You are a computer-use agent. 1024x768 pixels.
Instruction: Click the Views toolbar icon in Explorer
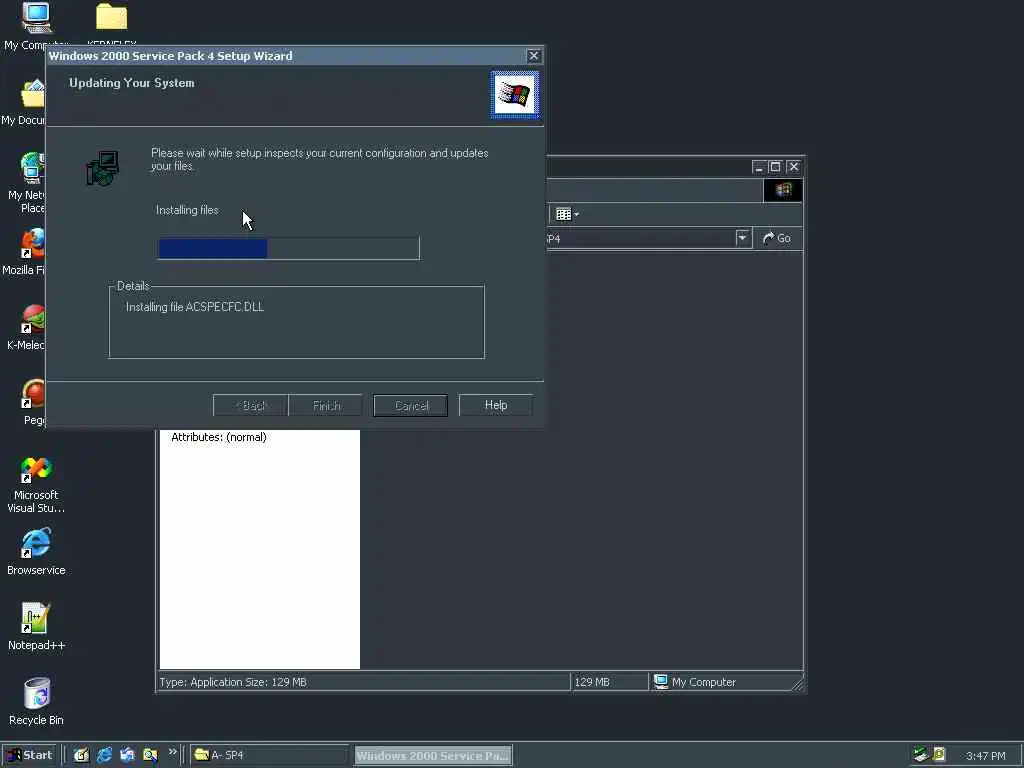563,214
